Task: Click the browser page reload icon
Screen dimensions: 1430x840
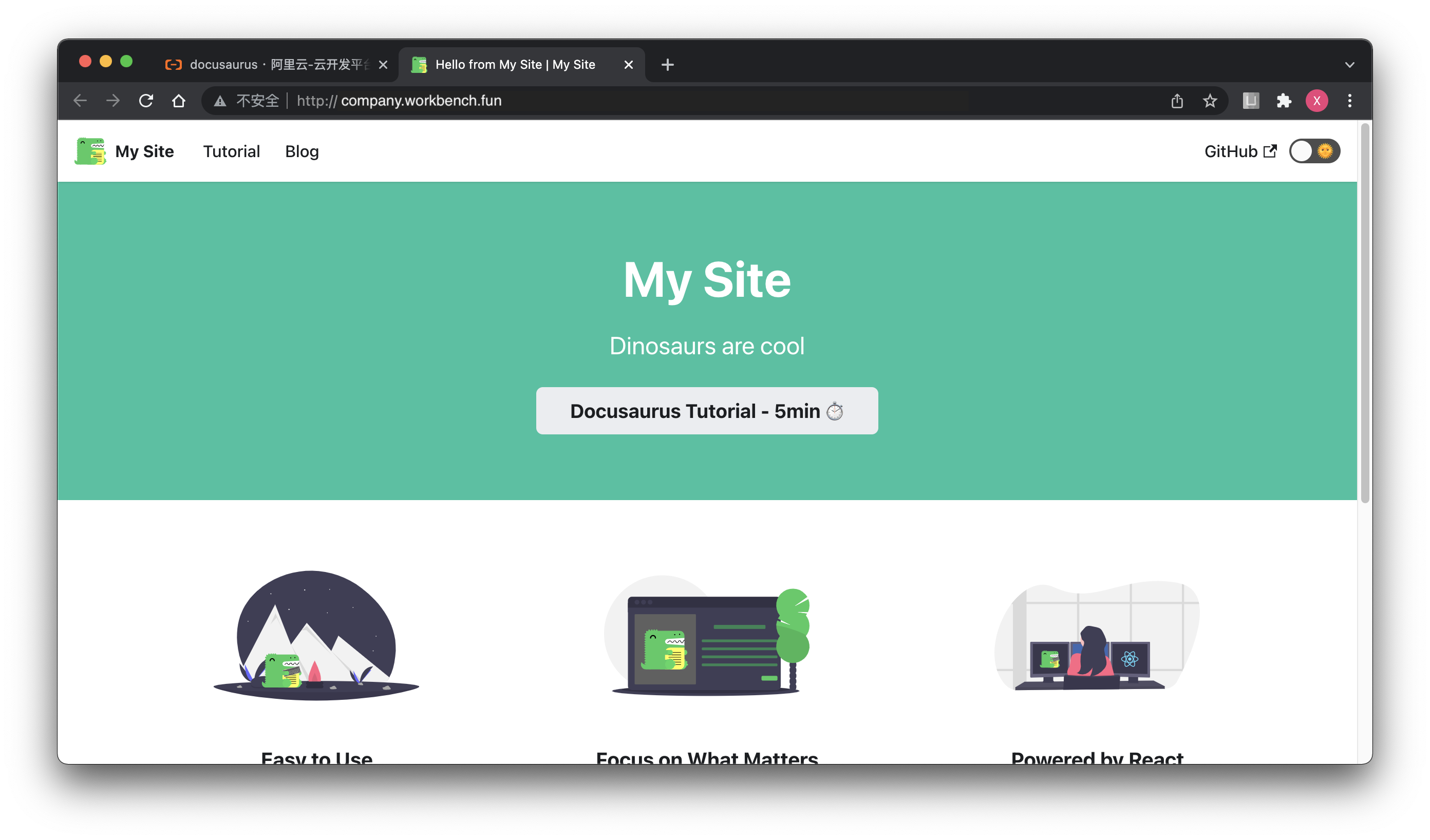Action: click(145, 100)
